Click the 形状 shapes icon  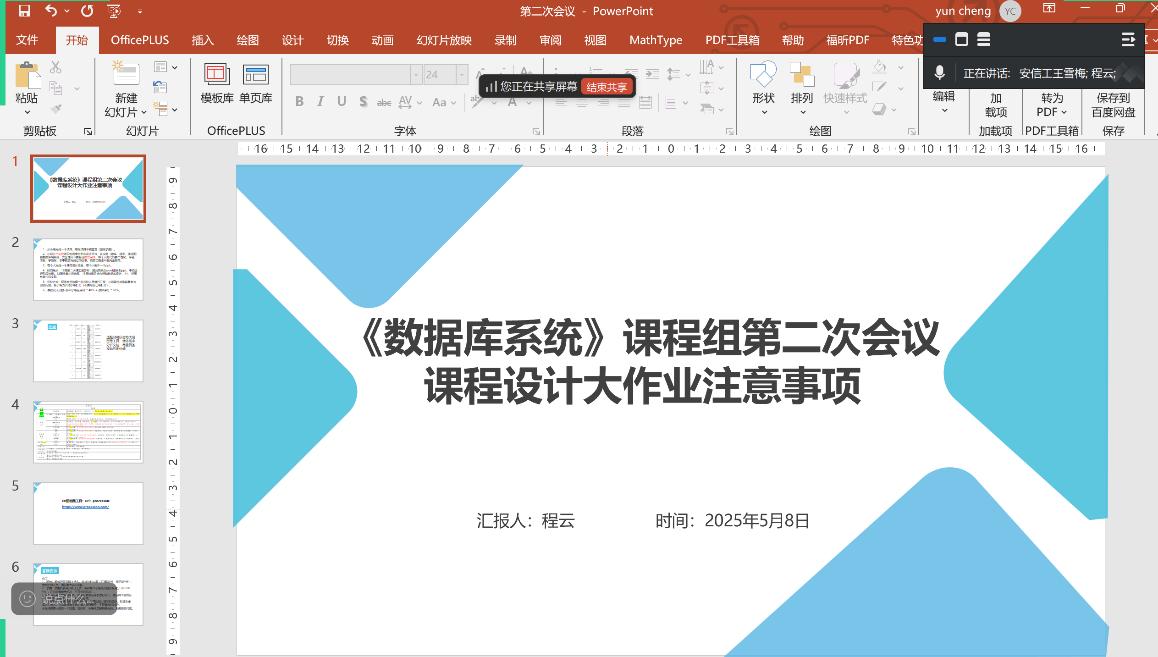coord(763,83)
